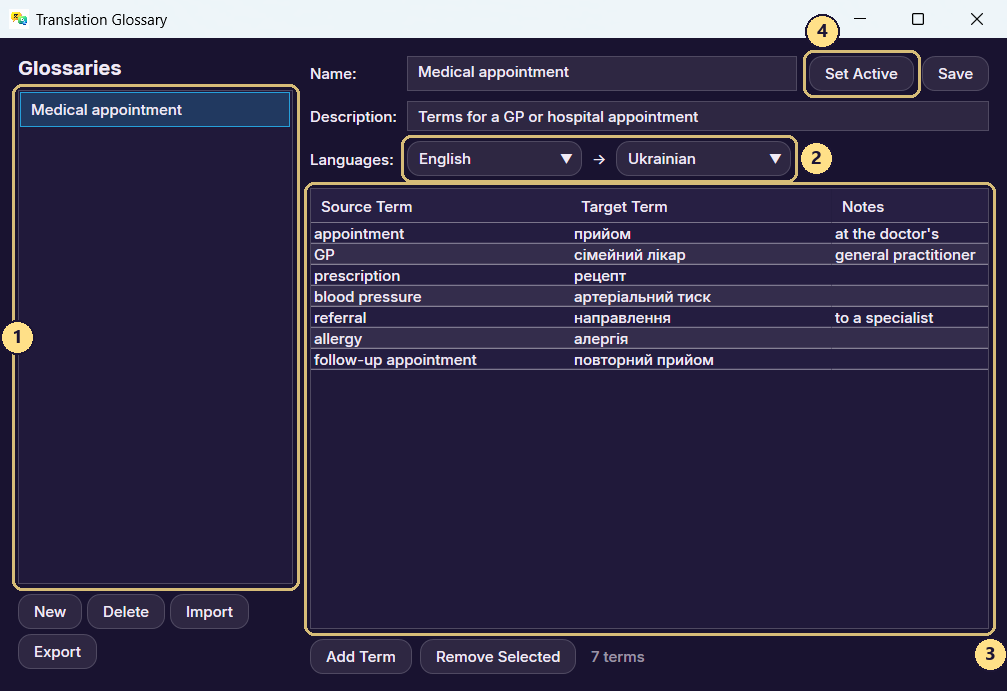Maximize the Translation Glossary window

918,19
